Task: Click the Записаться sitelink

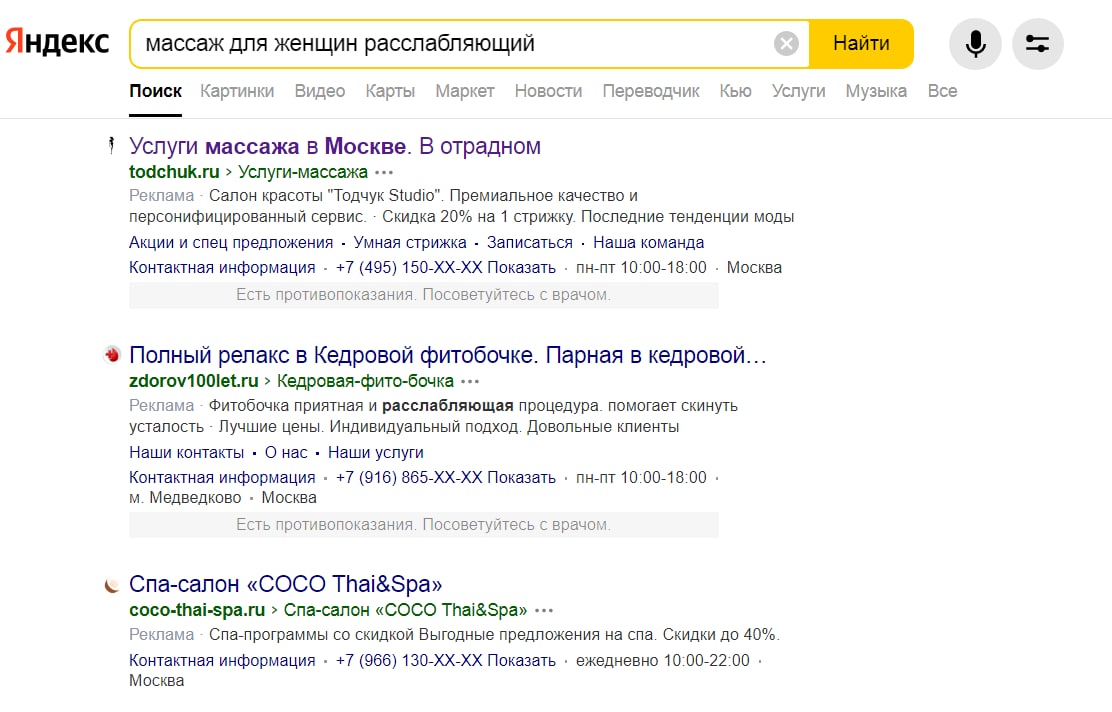Action: [530, 243]
